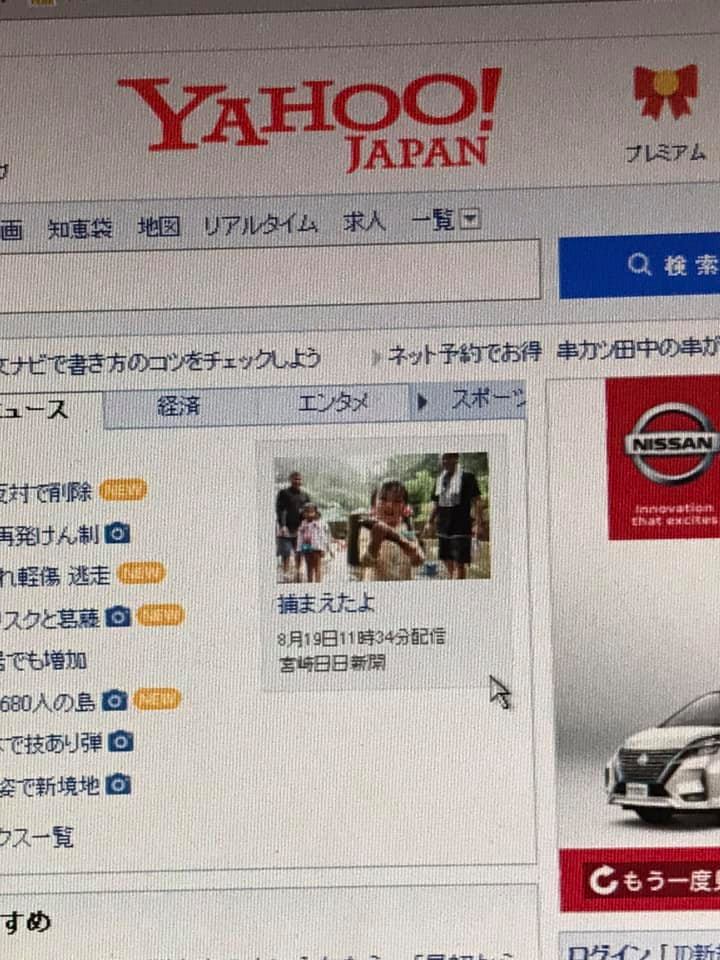This screenshot has height=960, width=720.
Task: Click the NEW badge beside 680人の島
Action: pyautogui.click(x=157, y=699)
